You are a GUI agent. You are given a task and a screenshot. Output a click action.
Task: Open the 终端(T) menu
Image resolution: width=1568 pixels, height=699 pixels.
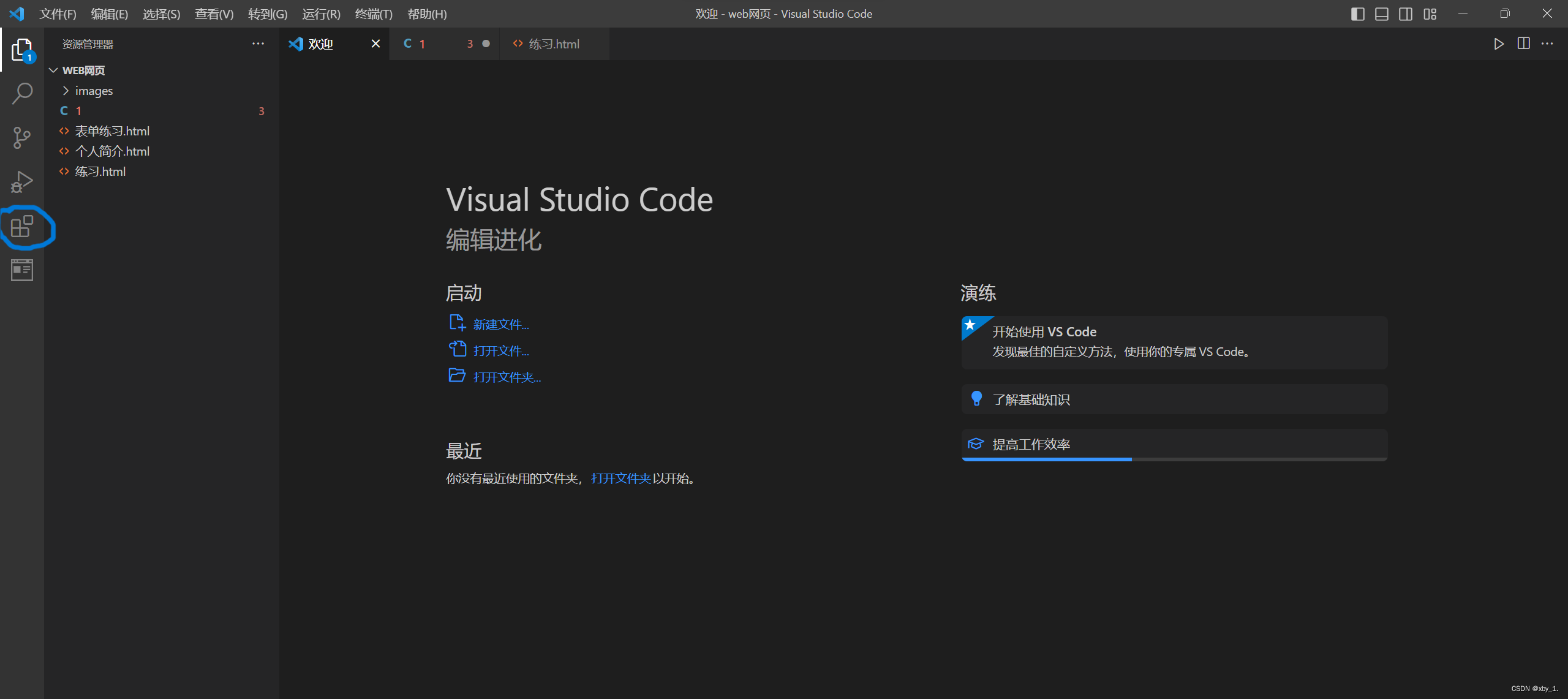click(x=374, y=13)
